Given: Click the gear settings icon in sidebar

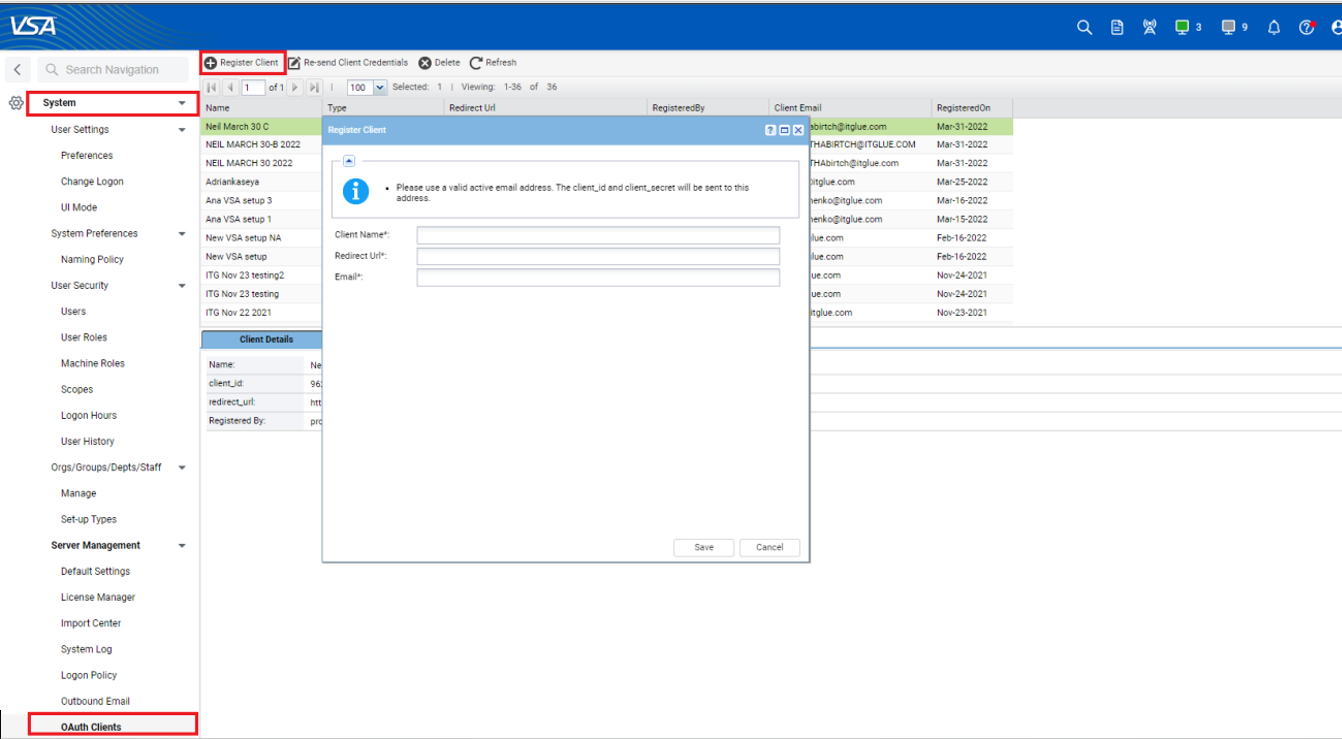Looking at the screenshot, I should coord(16,103).
